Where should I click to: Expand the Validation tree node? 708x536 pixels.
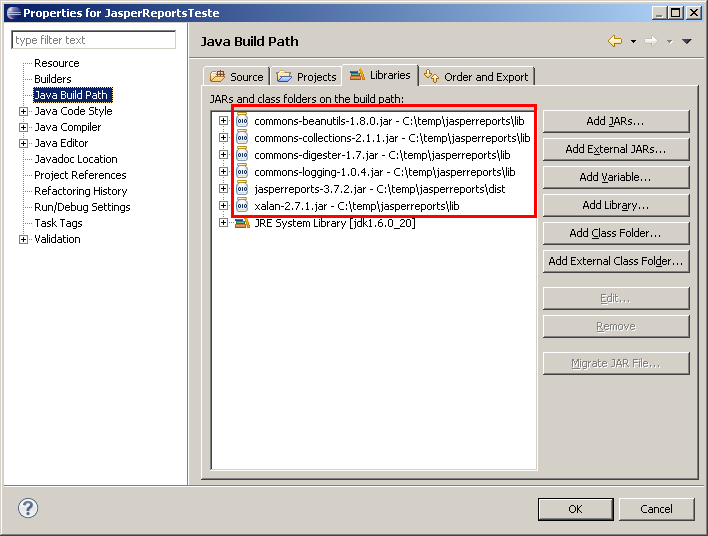point(23,239)
